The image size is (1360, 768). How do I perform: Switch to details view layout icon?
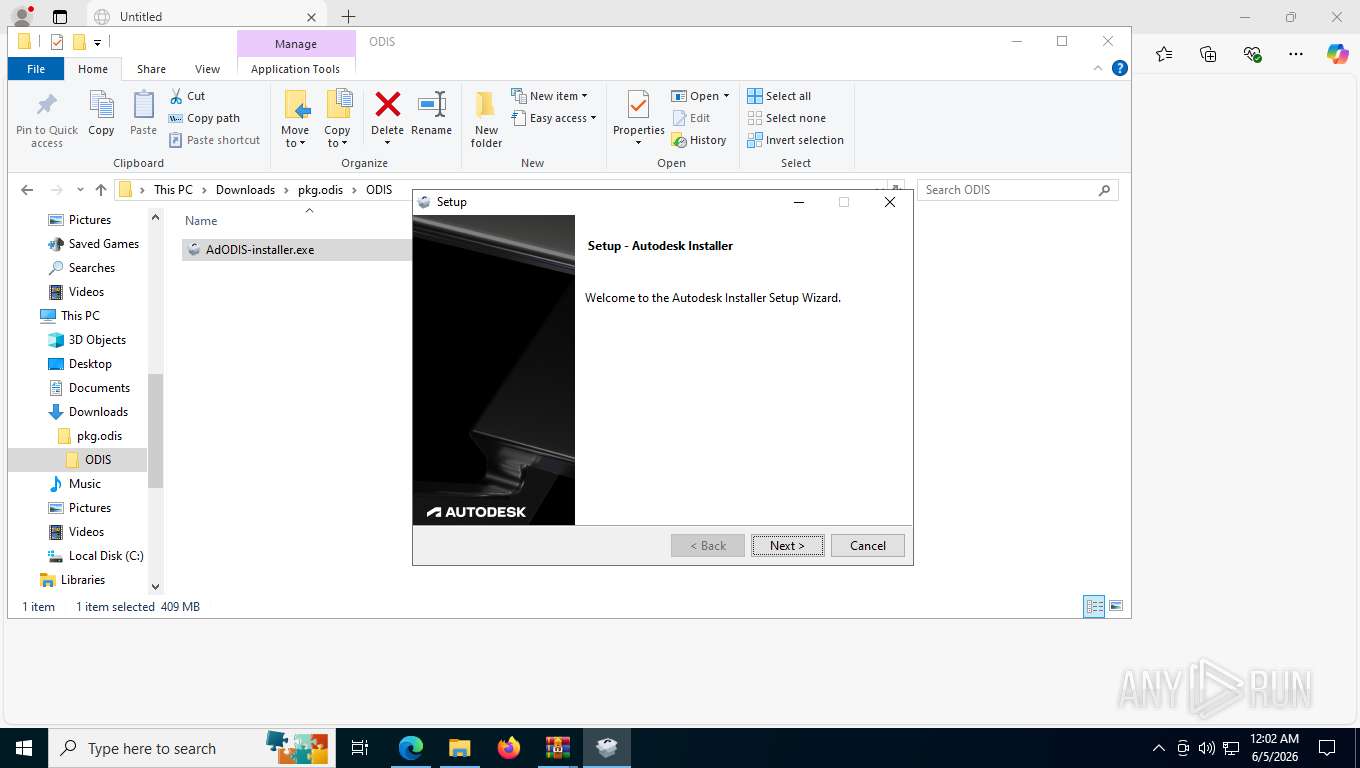tap(1095, 606)
